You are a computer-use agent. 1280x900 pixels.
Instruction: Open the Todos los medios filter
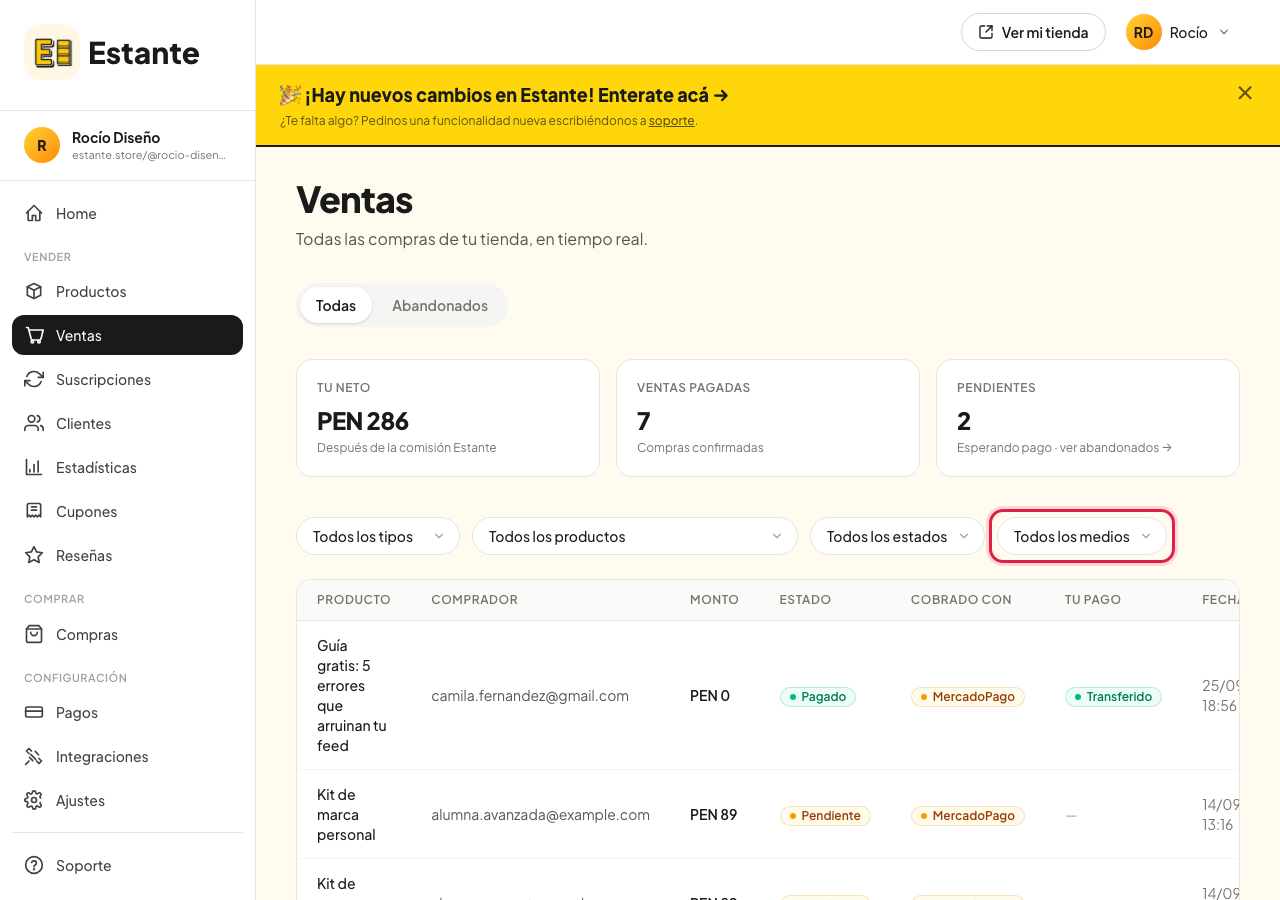tap(1082, 536)
